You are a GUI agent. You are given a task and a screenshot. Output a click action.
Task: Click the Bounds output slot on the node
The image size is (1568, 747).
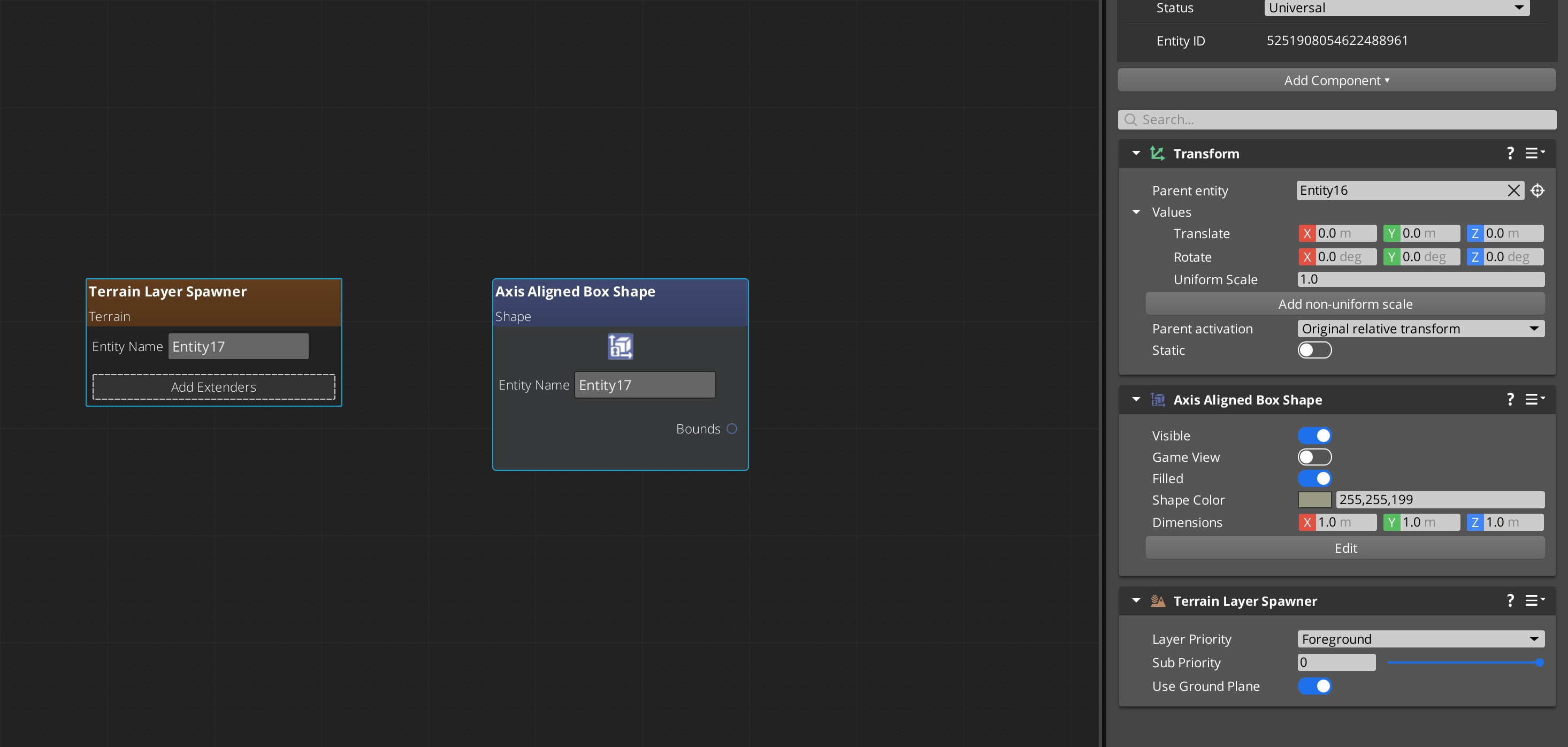pyautogui.click(x=732, y=429)
